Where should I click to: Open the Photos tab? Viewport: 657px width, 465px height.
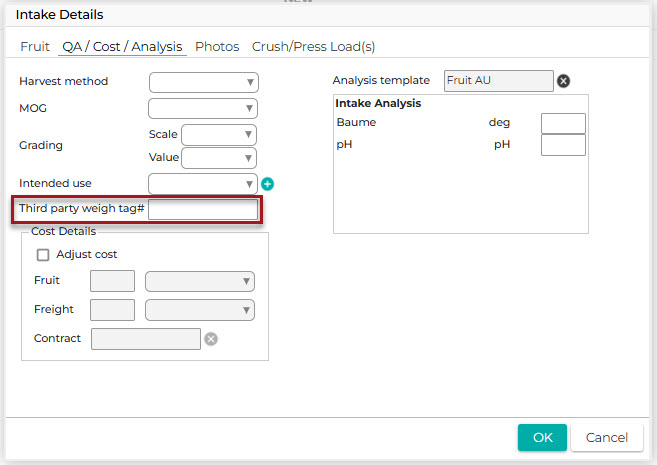[x=217, y=47]
